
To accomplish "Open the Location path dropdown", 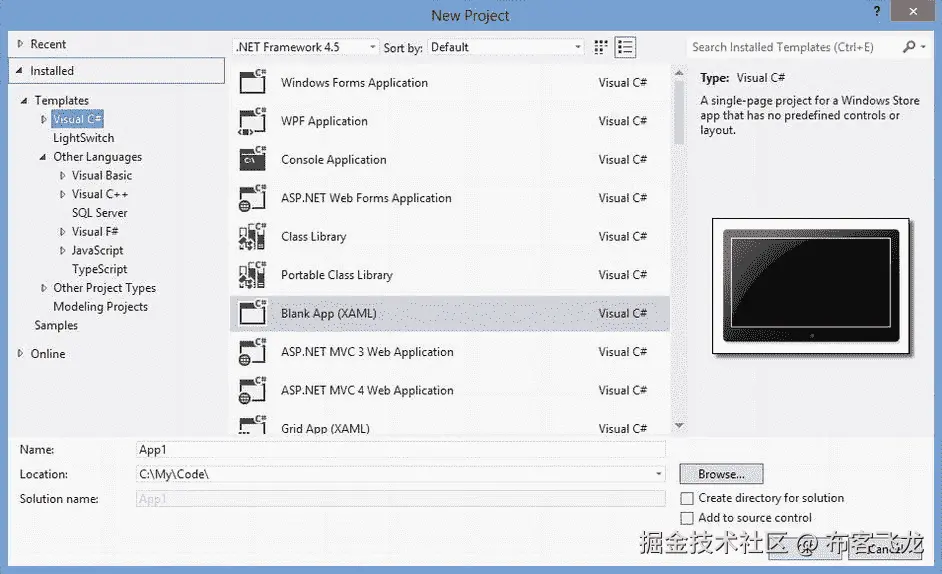I will point(658,474).
